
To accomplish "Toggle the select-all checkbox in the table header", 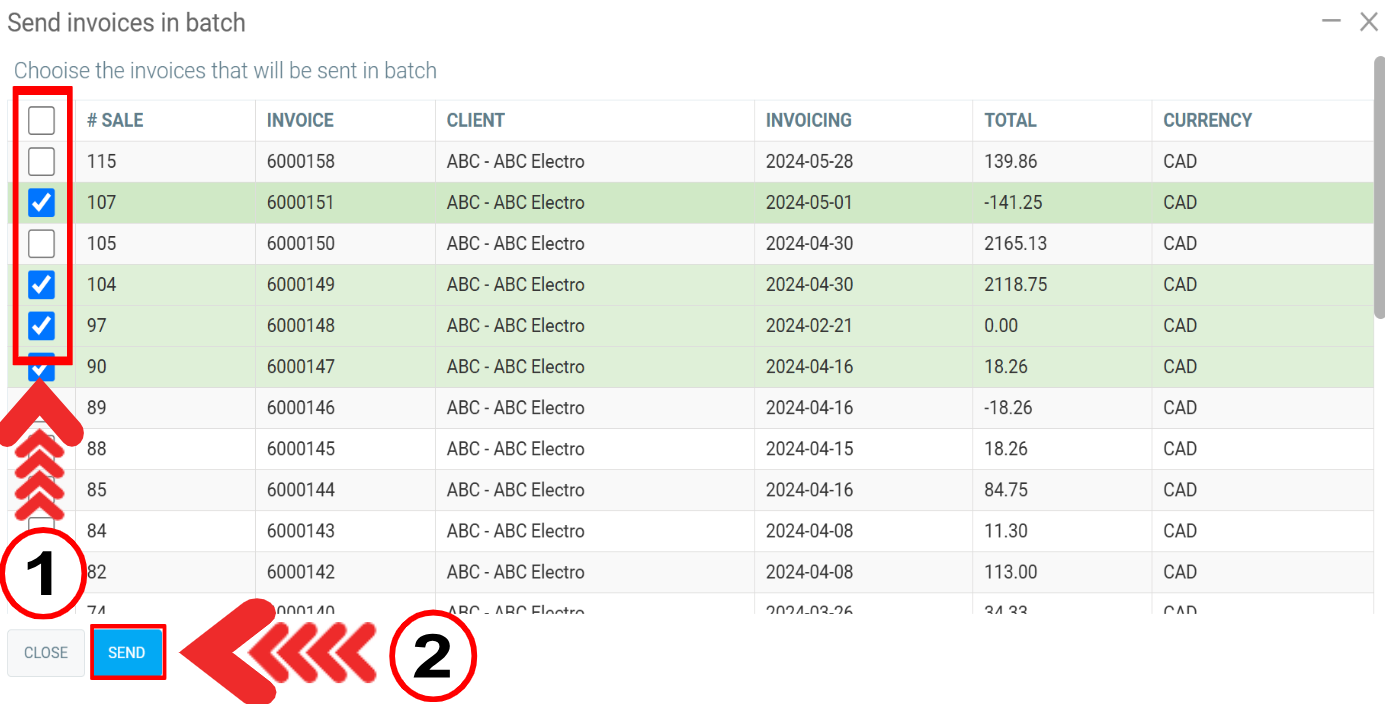I will point(41,121).
